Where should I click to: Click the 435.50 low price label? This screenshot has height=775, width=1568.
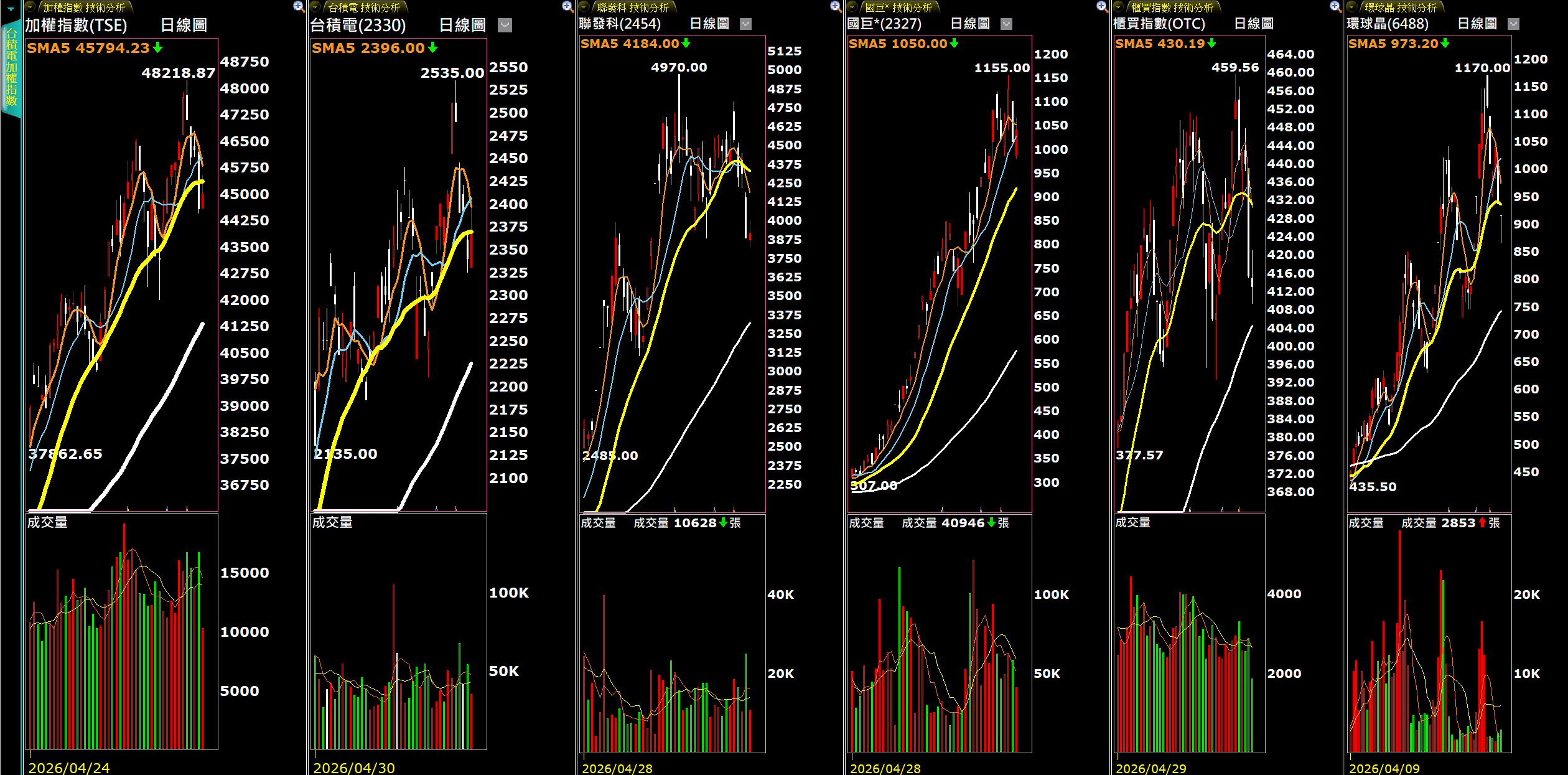point(1373,487)
